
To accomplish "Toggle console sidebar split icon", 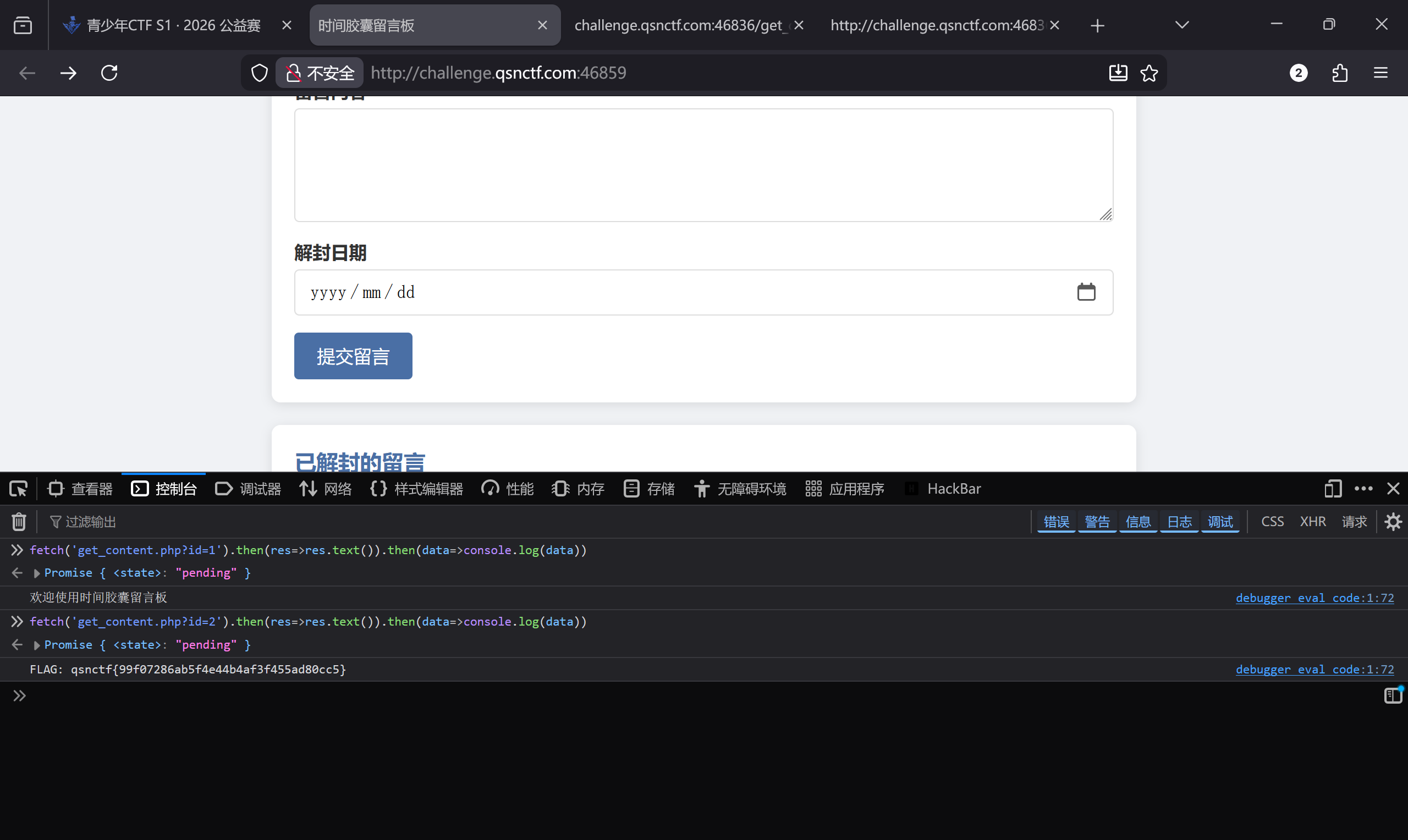I will [x=1392, y=695].
